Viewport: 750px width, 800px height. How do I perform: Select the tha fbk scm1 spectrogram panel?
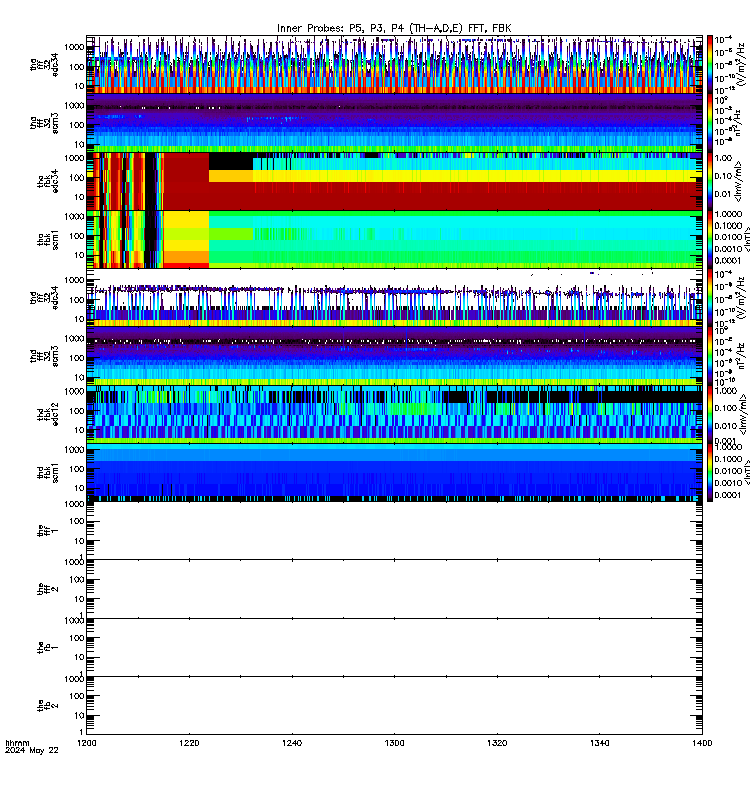(x=394, y=239)
